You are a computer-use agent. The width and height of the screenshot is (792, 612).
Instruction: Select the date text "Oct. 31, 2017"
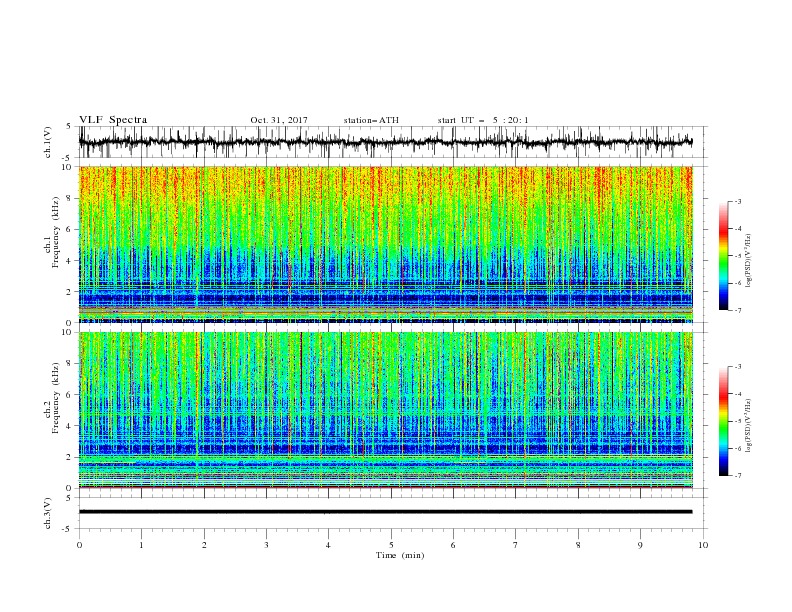pyautogui.click(x=279, y=120)
